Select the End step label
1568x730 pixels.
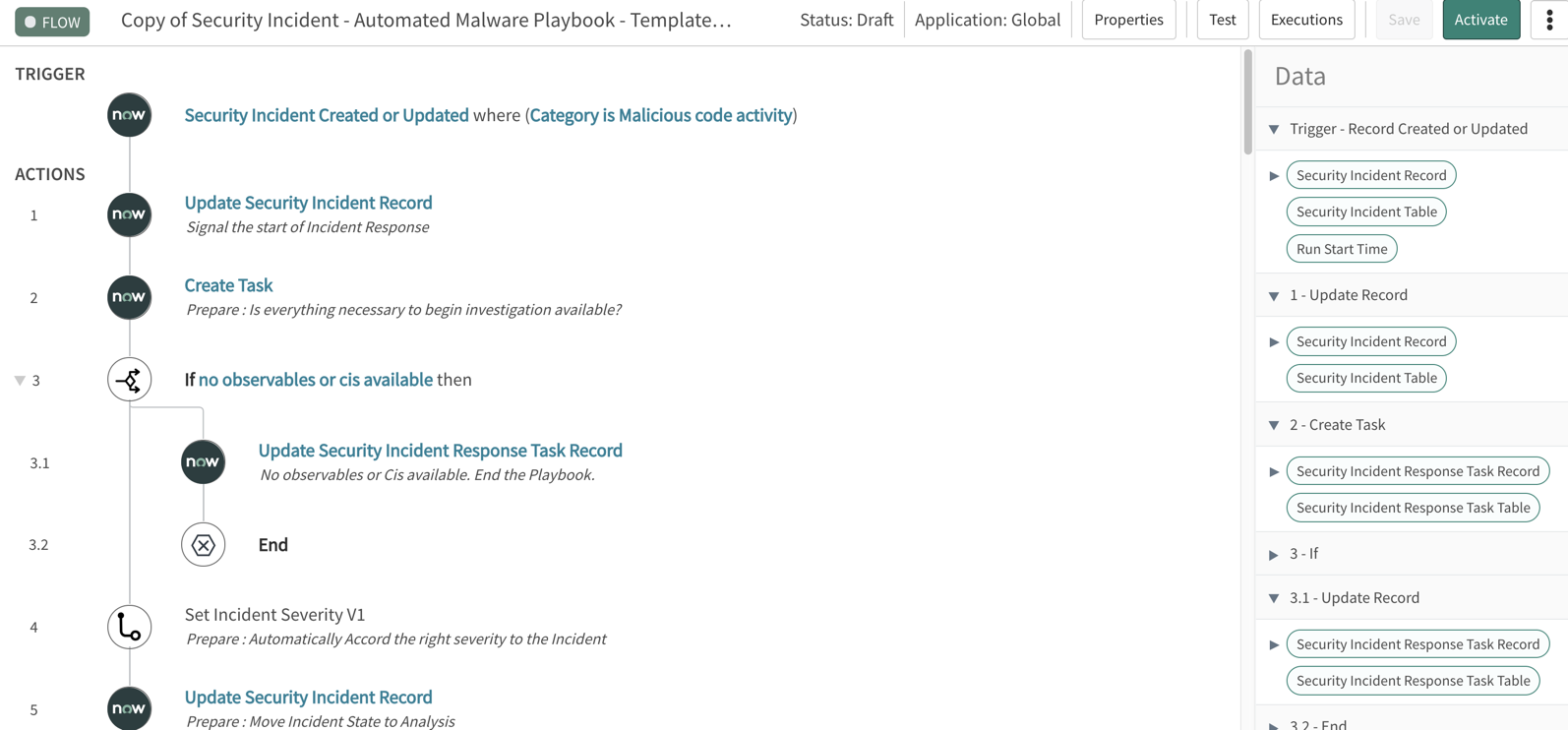point(272,545)
